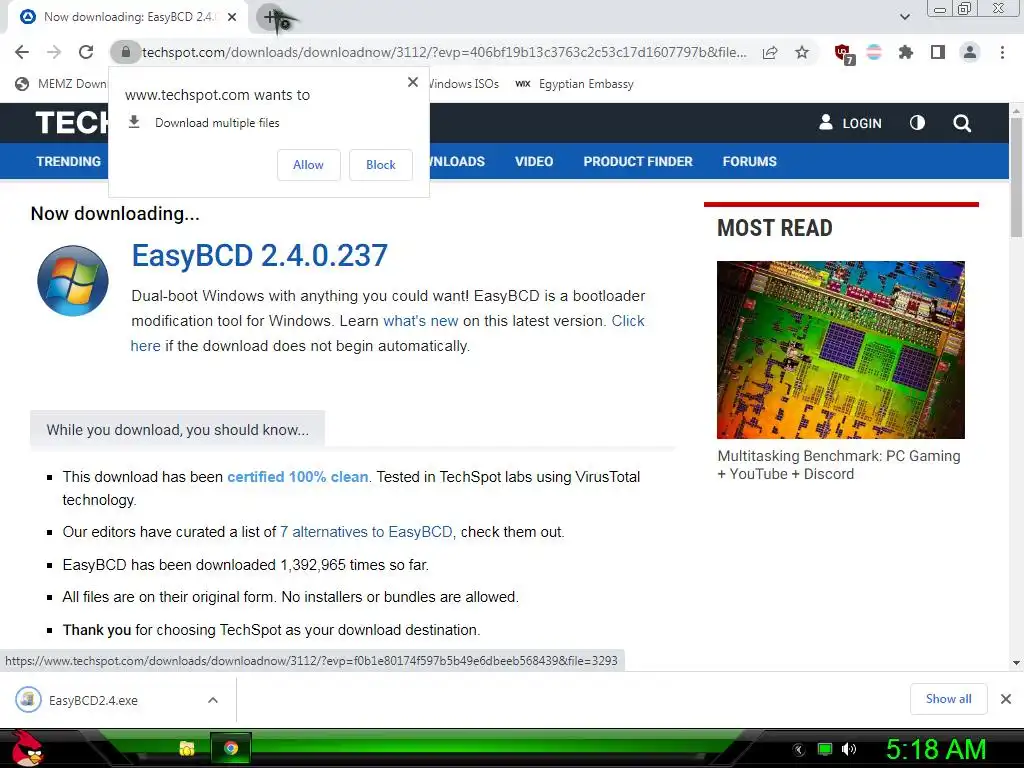The width and height of the screenshot is (1024, 768).
Task: Open the TRENDING menu item
Action: (69, 161)
